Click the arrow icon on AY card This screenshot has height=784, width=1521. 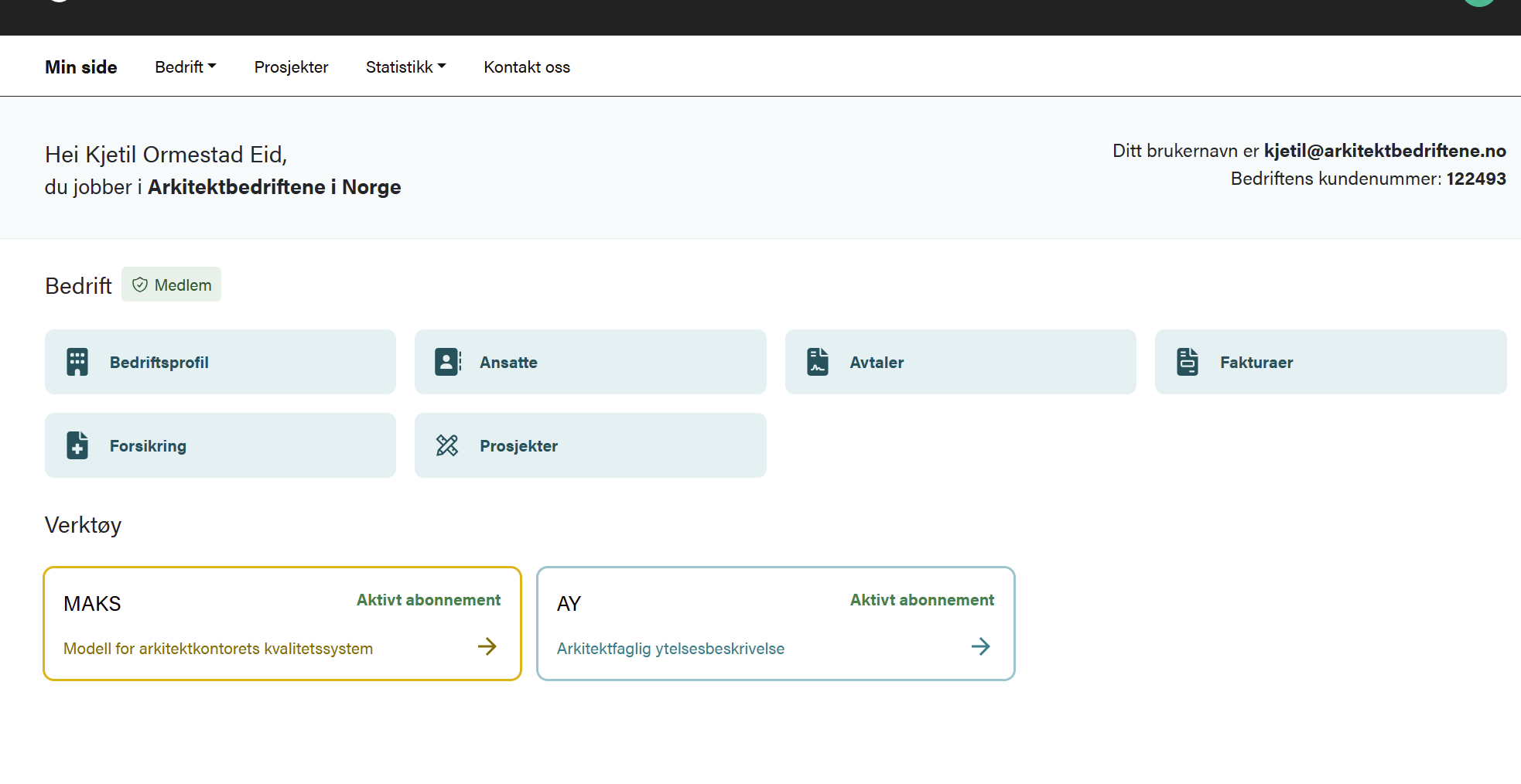click(981, 646)
